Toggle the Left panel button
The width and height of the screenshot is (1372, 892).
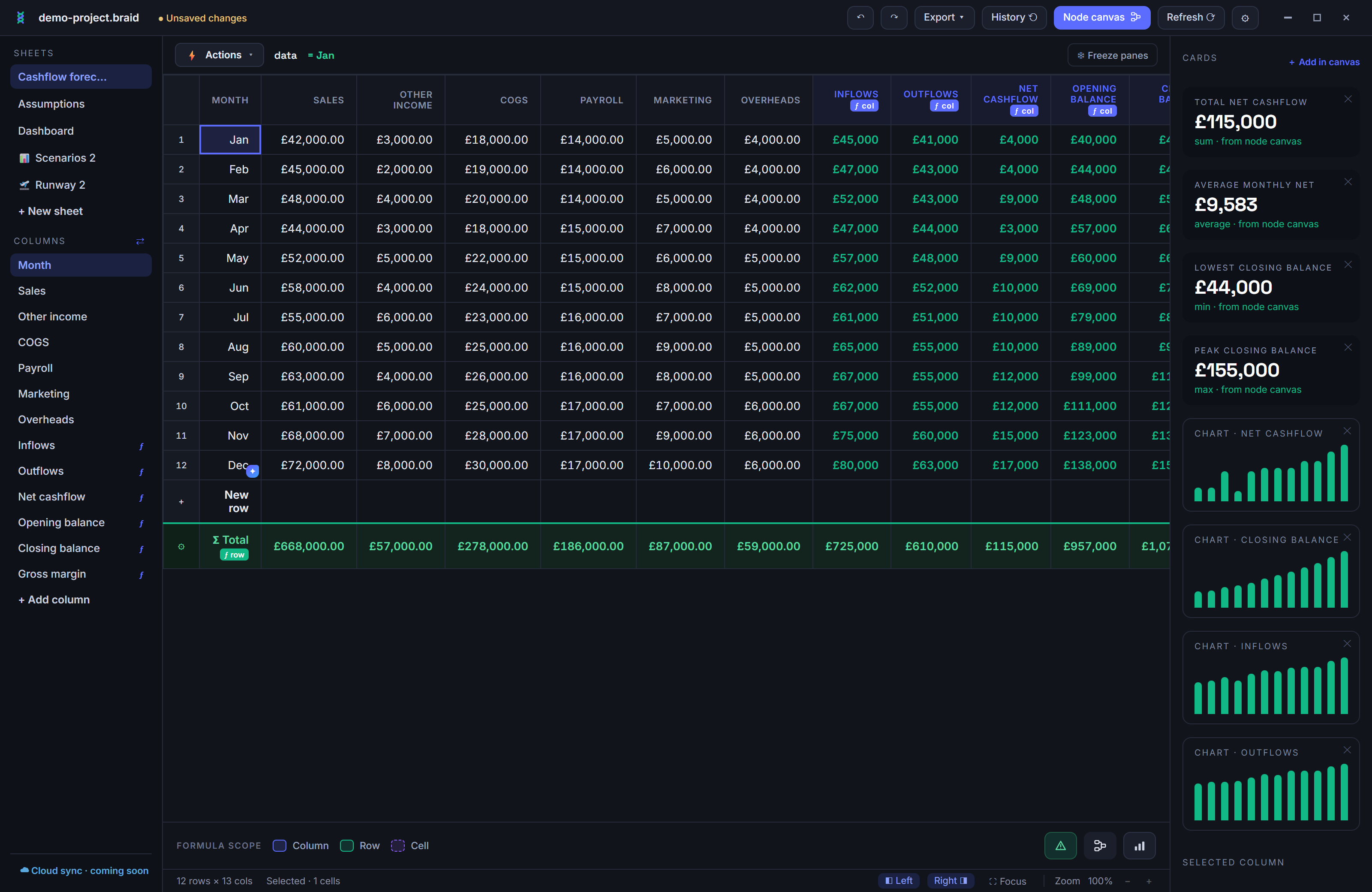point(899,880)
